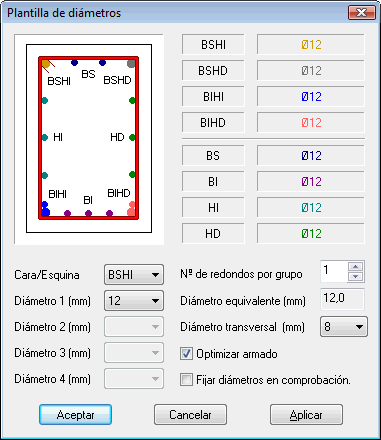Increase Nº de redondos por grupo
Screen dimensions: 381x440
point(356,267)
